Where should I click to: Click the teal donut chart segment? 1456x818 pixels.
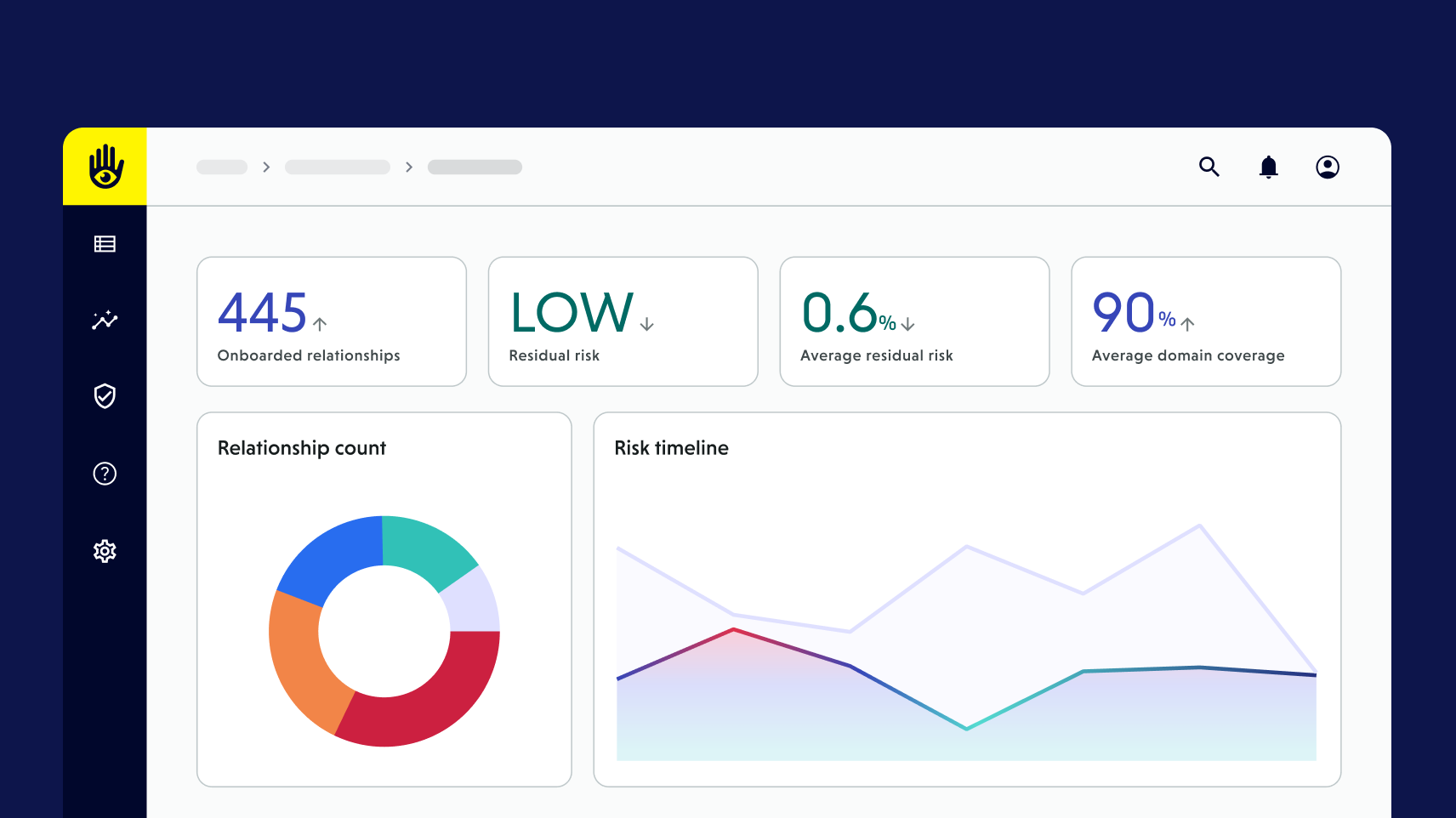(x=425, y=548)
